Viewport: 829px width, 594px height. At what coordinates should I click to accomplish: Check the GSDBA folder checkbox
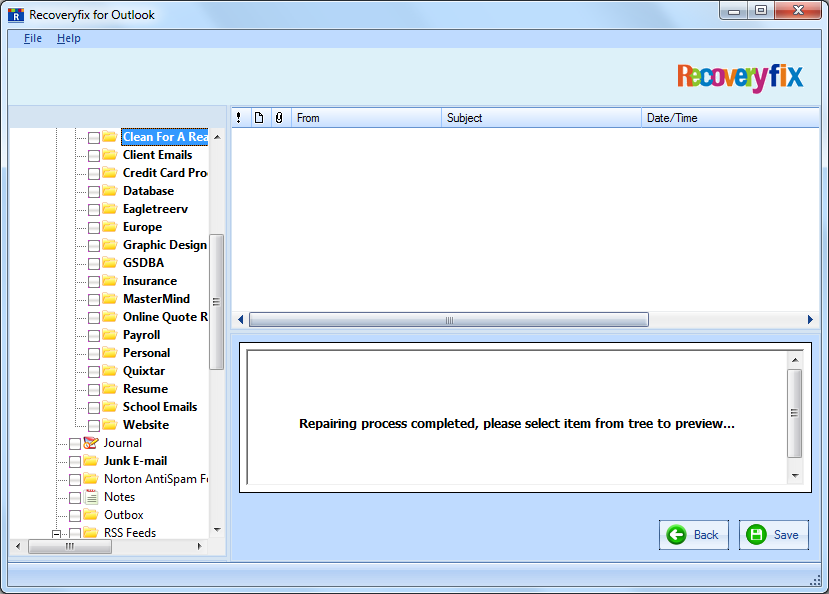tap(94, 264)
